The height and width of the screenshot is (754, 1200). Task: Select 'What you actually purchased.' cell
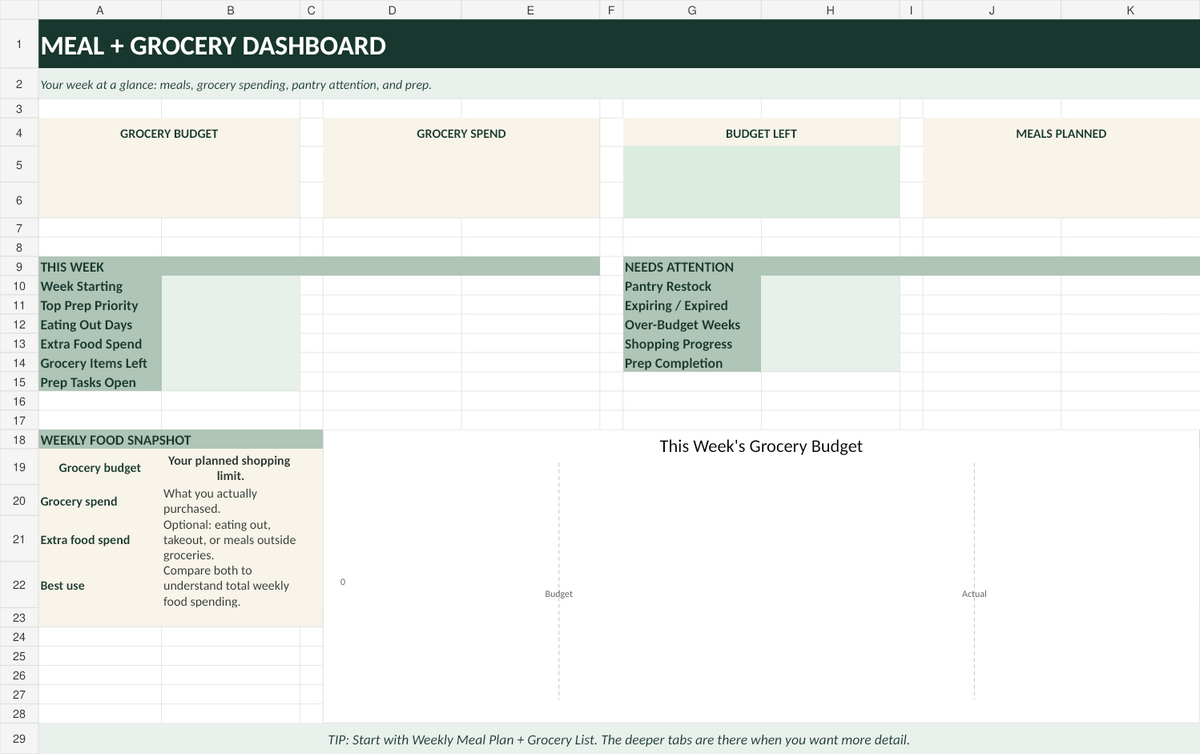tap(230, 501)
